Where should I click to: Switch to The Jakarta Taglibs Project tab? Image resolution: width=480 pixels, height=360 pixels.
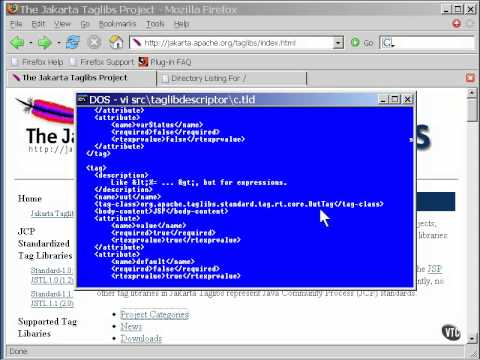82,78
